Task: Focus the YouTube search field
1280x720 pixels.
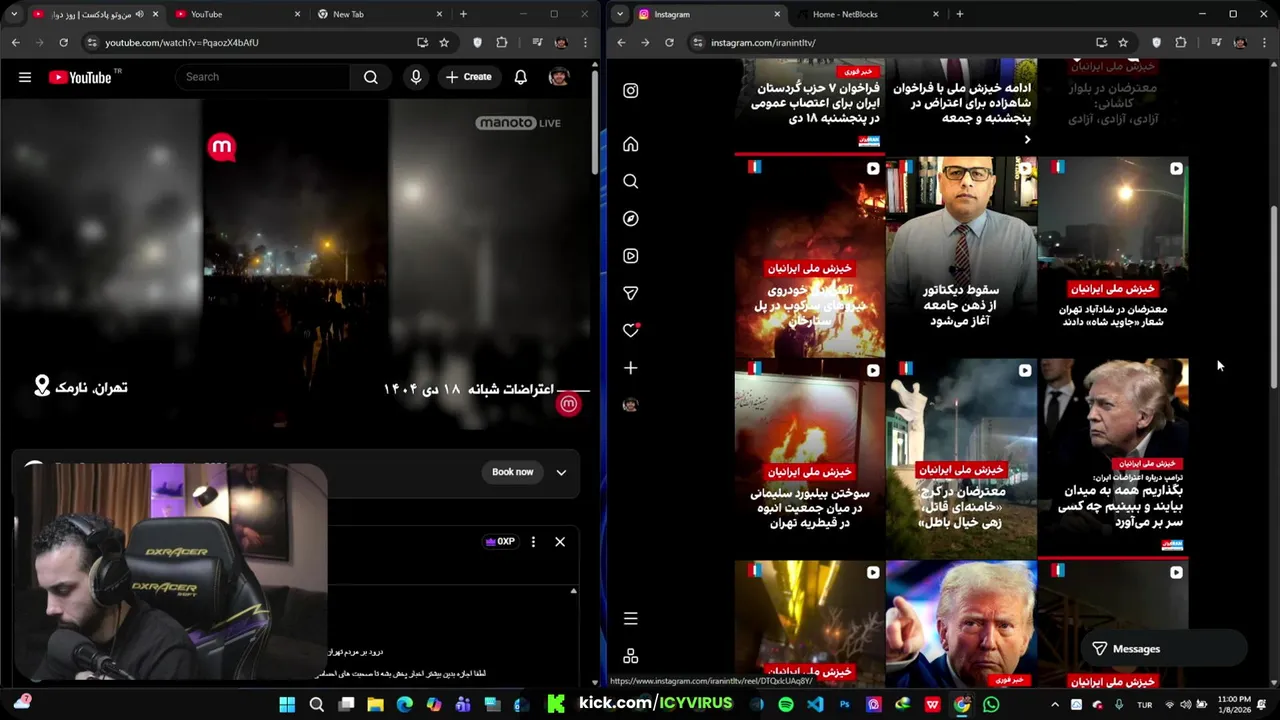Action: click(x=262, y=77)
